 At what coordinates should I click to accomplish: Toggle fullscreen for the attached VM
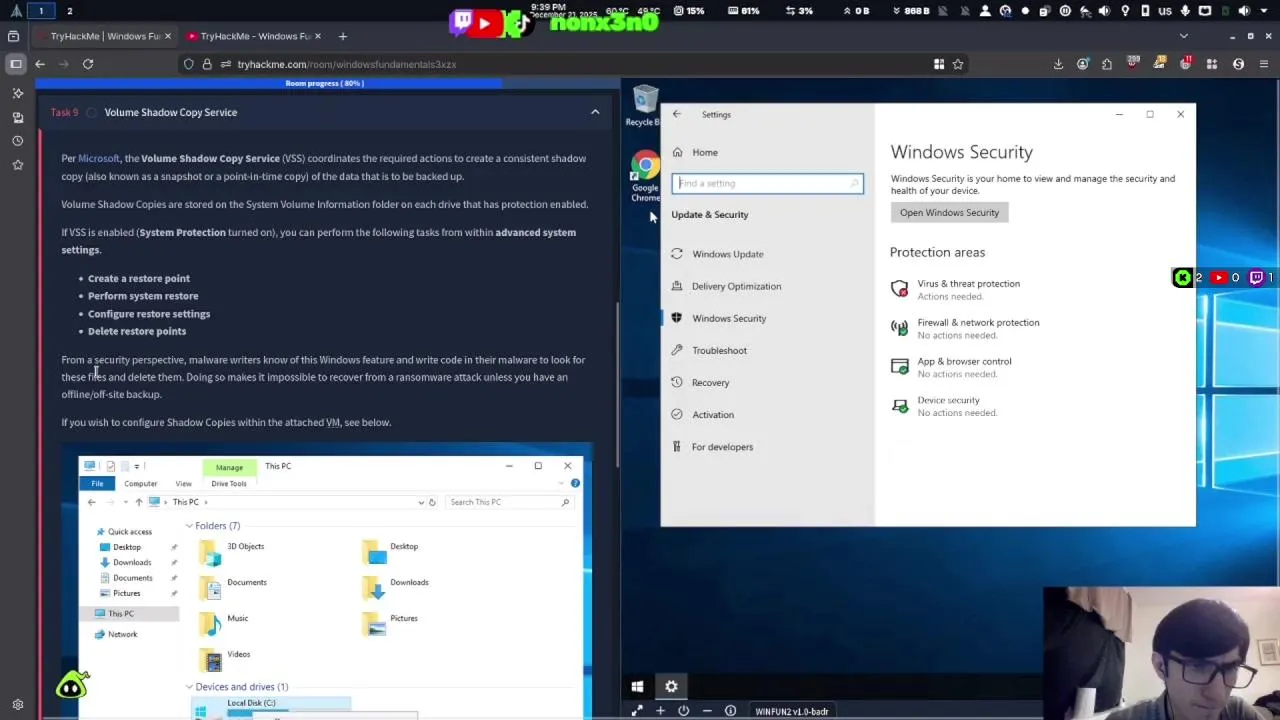[637, 711]
